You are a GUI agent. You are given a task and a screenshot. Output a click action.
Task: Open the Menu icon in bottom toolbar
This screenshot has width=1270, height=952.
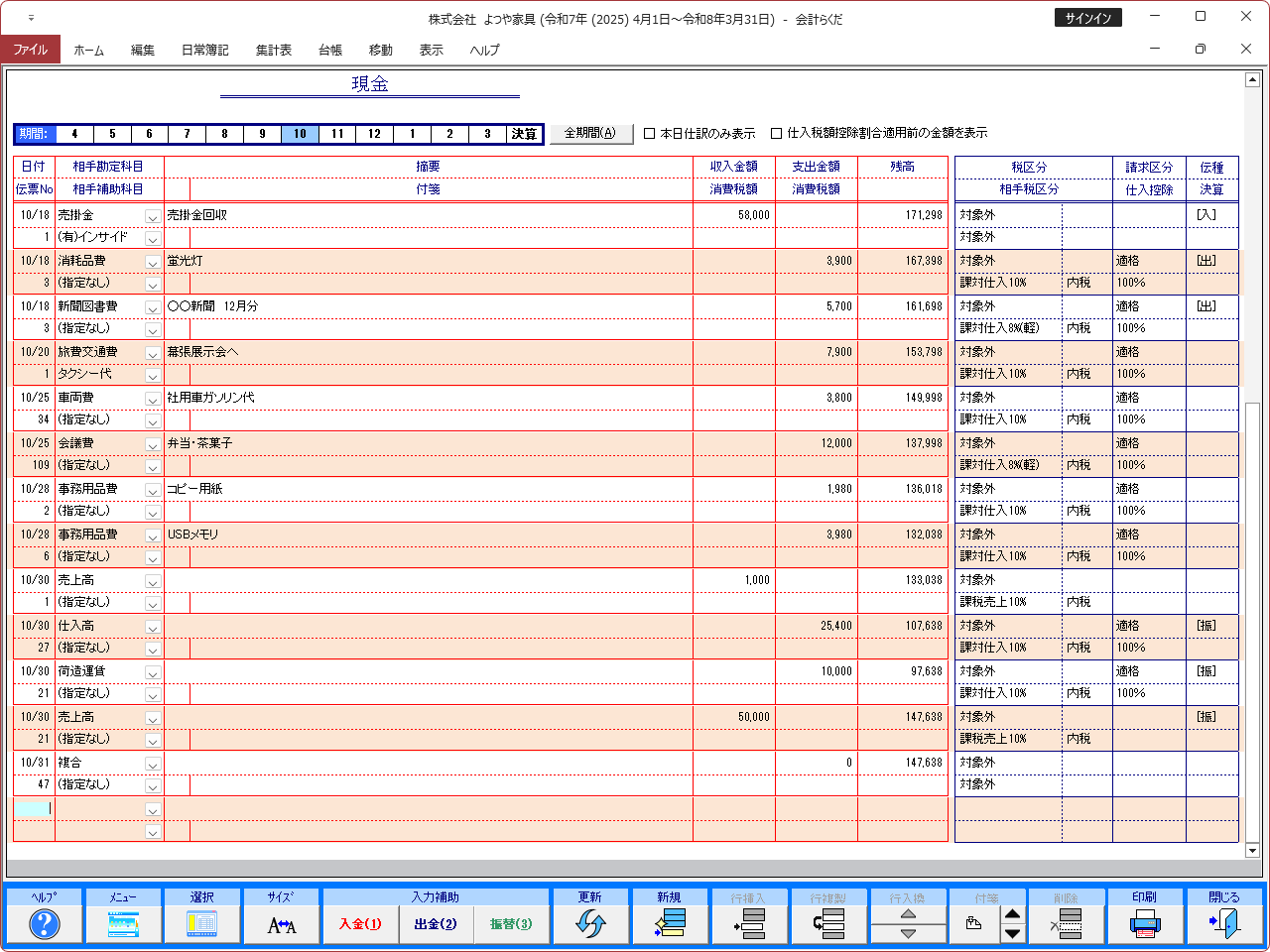[x=123, y=924]
